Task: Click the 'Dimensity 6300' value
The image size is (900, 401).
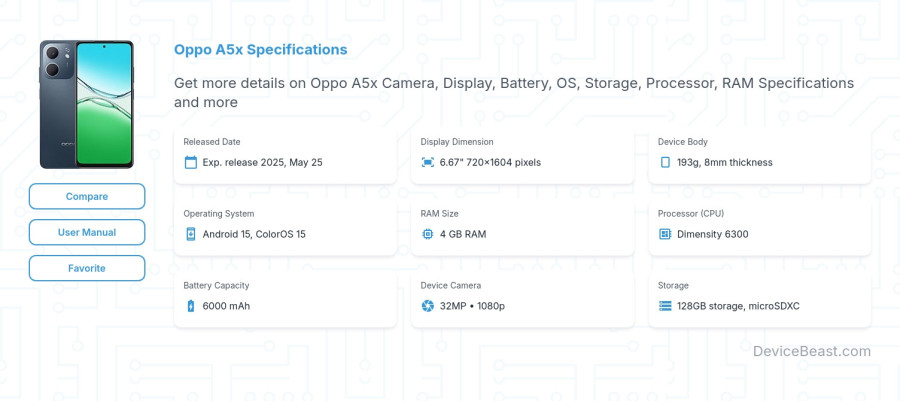Action: [712, 234]
